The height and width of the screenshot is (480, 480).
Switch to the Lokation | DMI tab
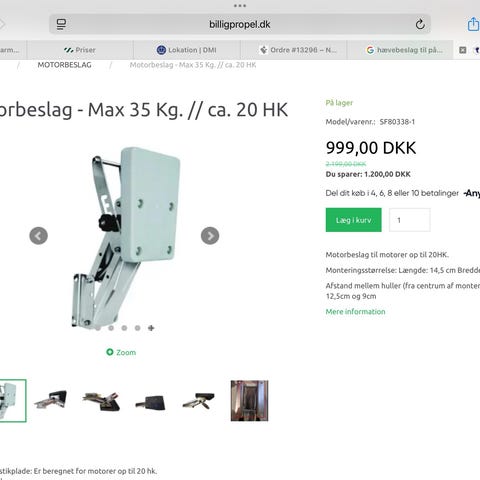click(x=187, y=50)
